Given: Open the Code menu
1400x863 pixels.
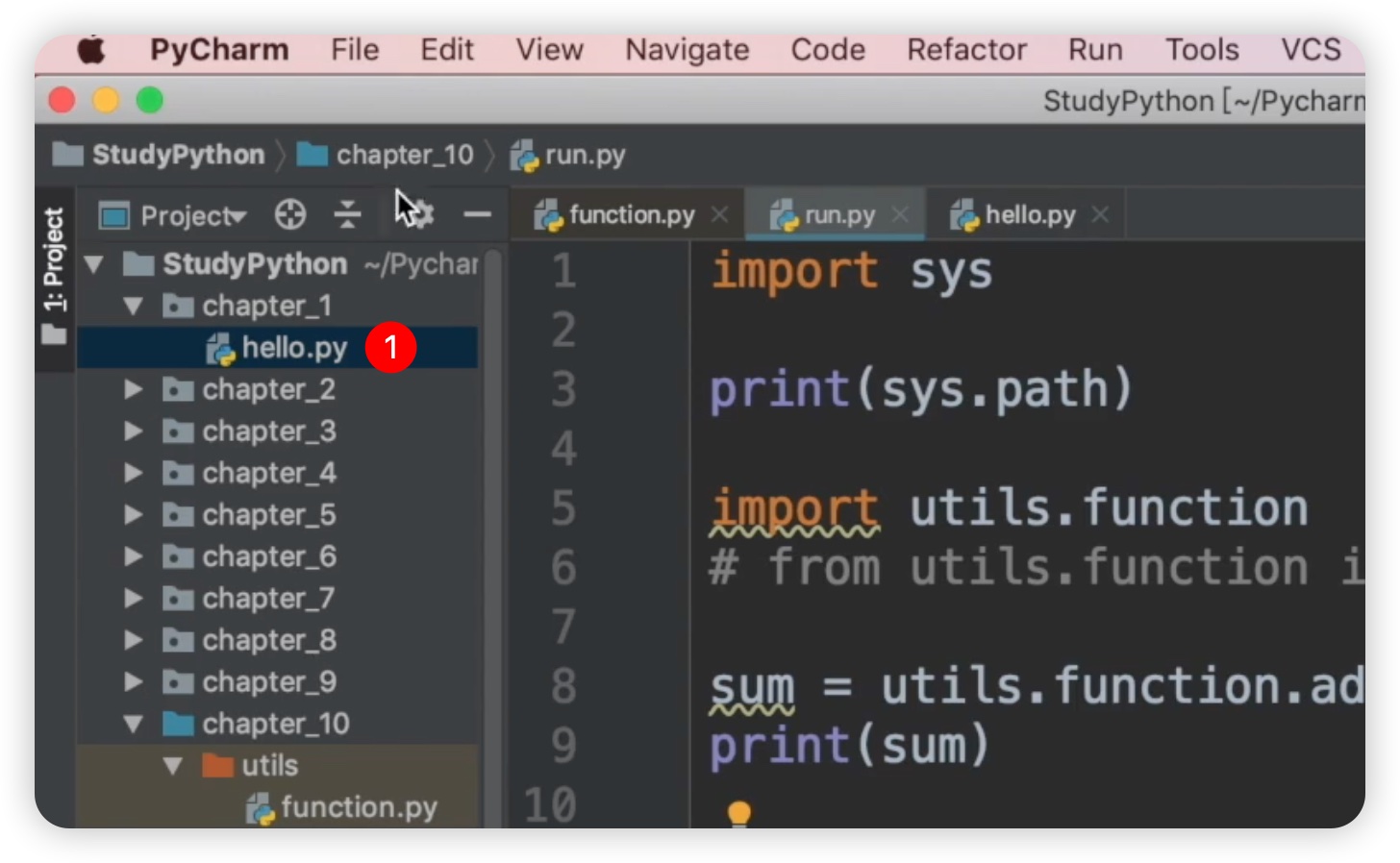Looking at the screenshot, I should click(828, 50).
